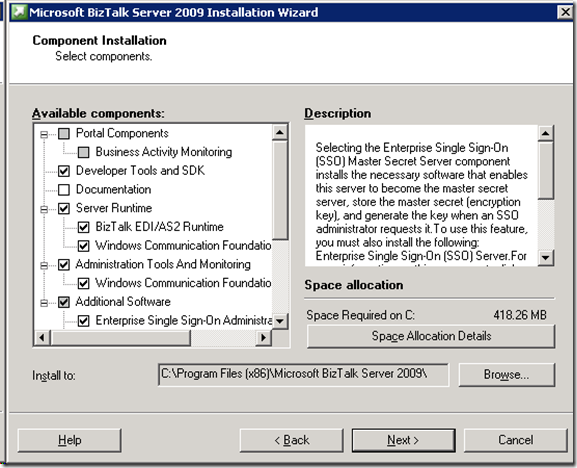Click the 418.26 MB space value

[520, 315]
